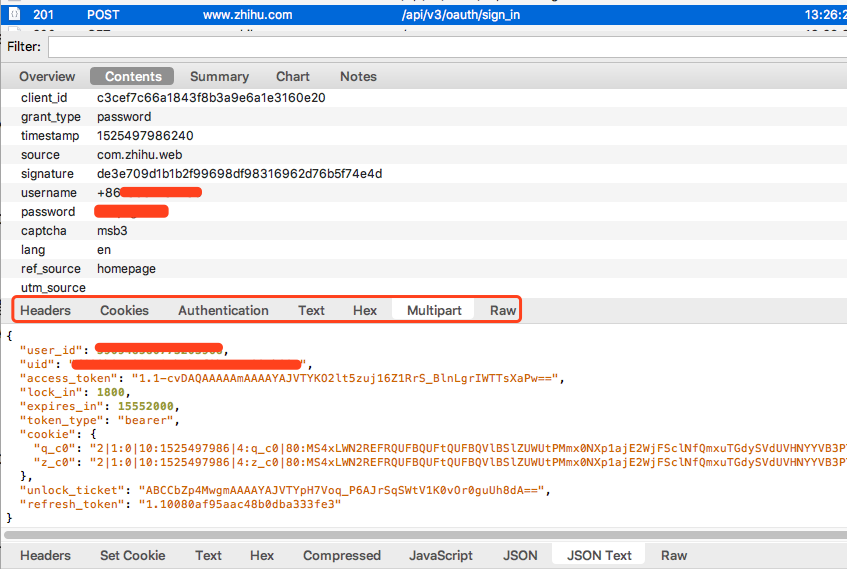Open request Authentication tab
Viewport: 847px width, 569px height.
[223, 311]
